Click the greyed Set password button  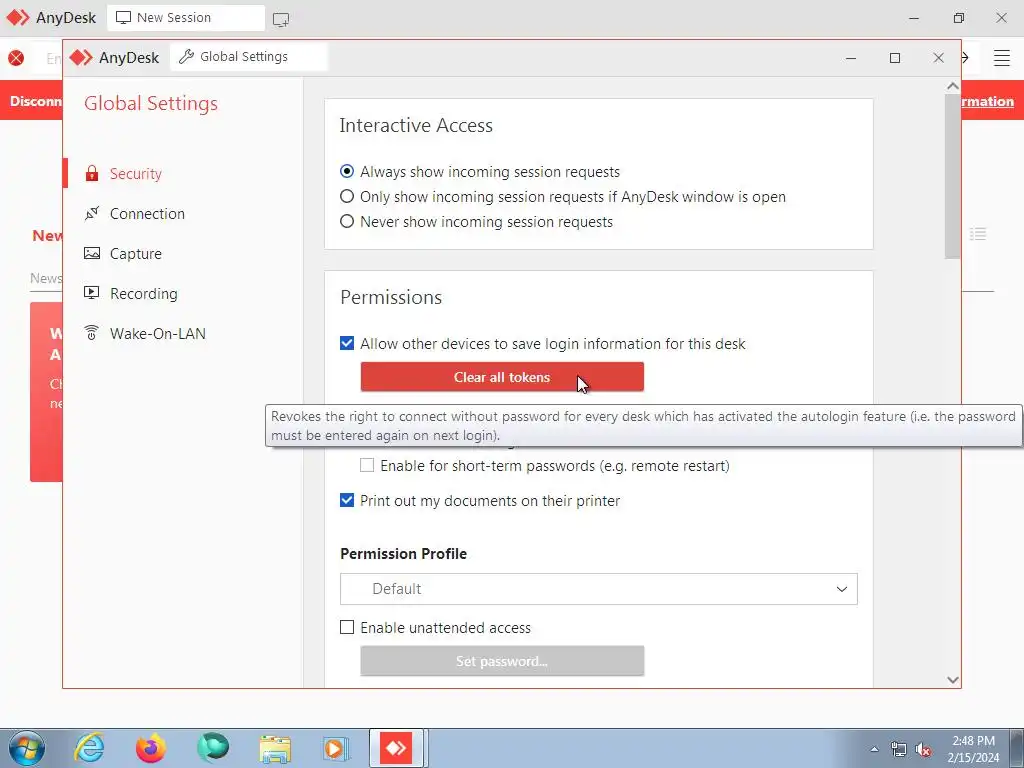coord(502,661)
